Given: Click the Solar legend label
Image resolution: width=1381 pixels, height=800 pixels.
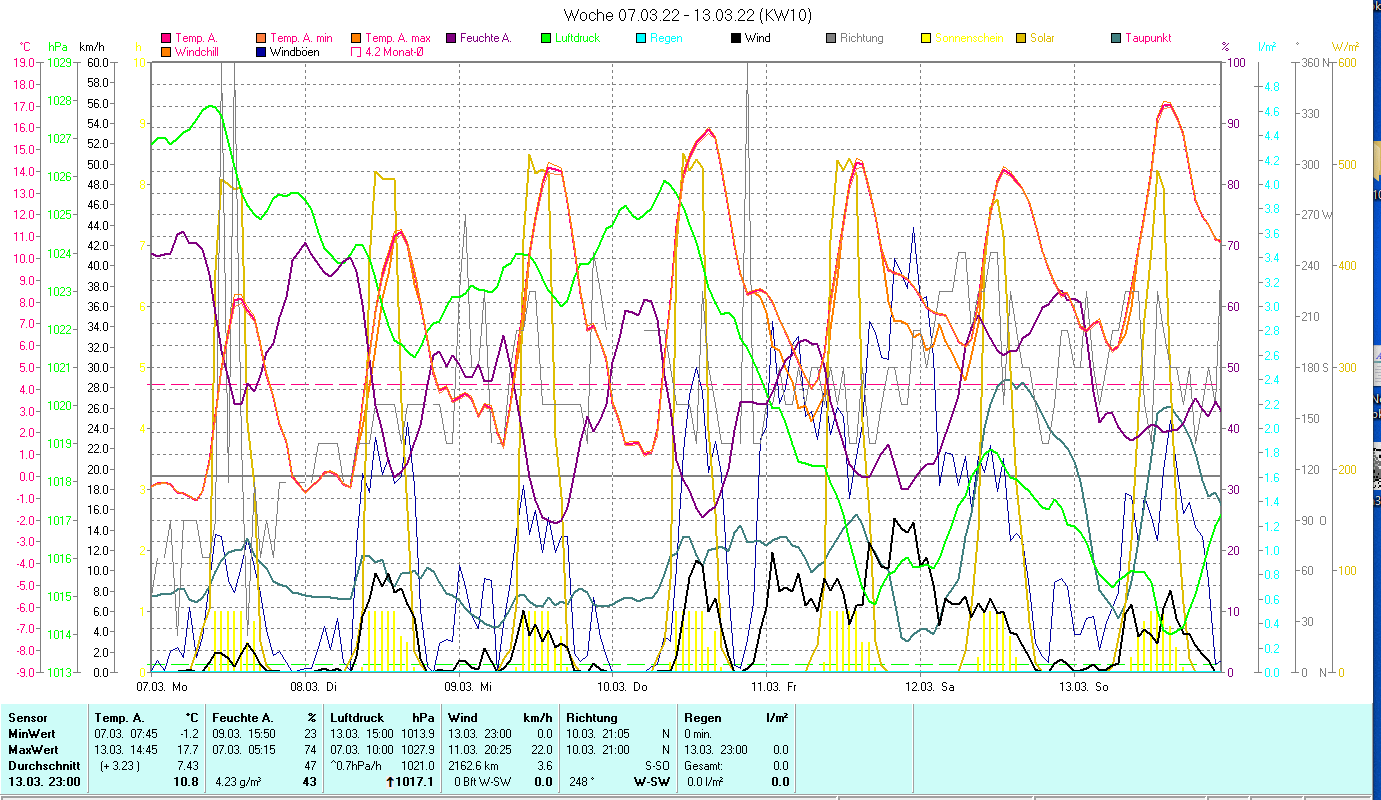Looking at the screenshot, I should (x=1042, y=39).
